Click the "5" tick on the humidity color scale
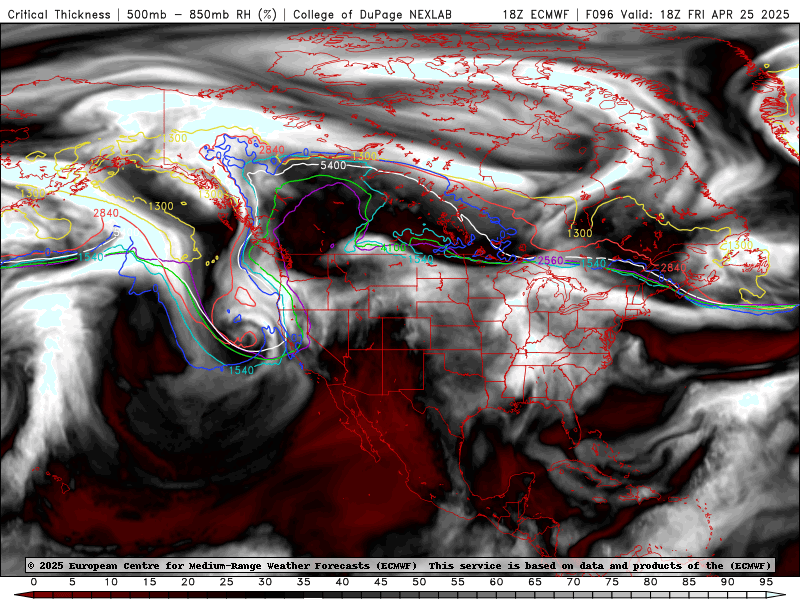Screen dimensions: 800x600 point(72,582)
